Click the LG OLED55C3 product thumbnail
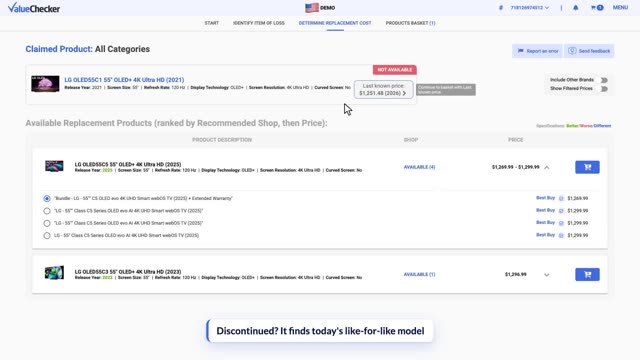 54,273
